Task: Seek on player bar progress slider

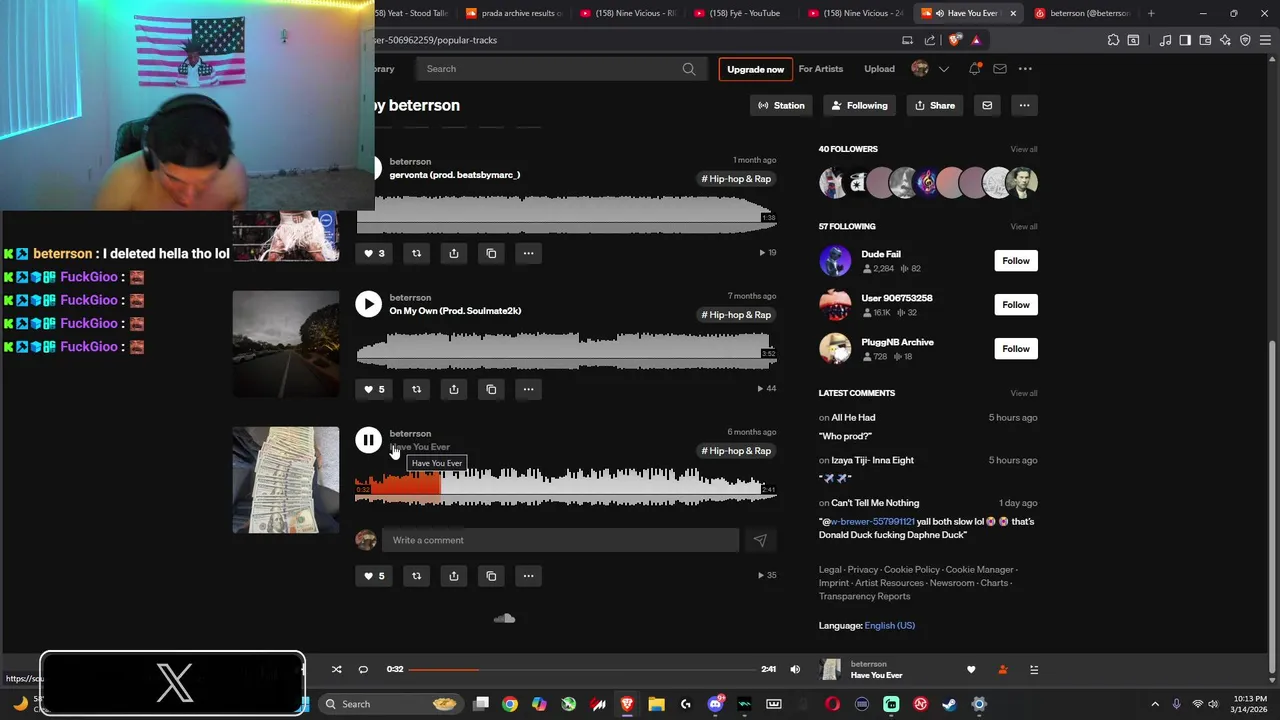Action: click(x=582, y=669)
